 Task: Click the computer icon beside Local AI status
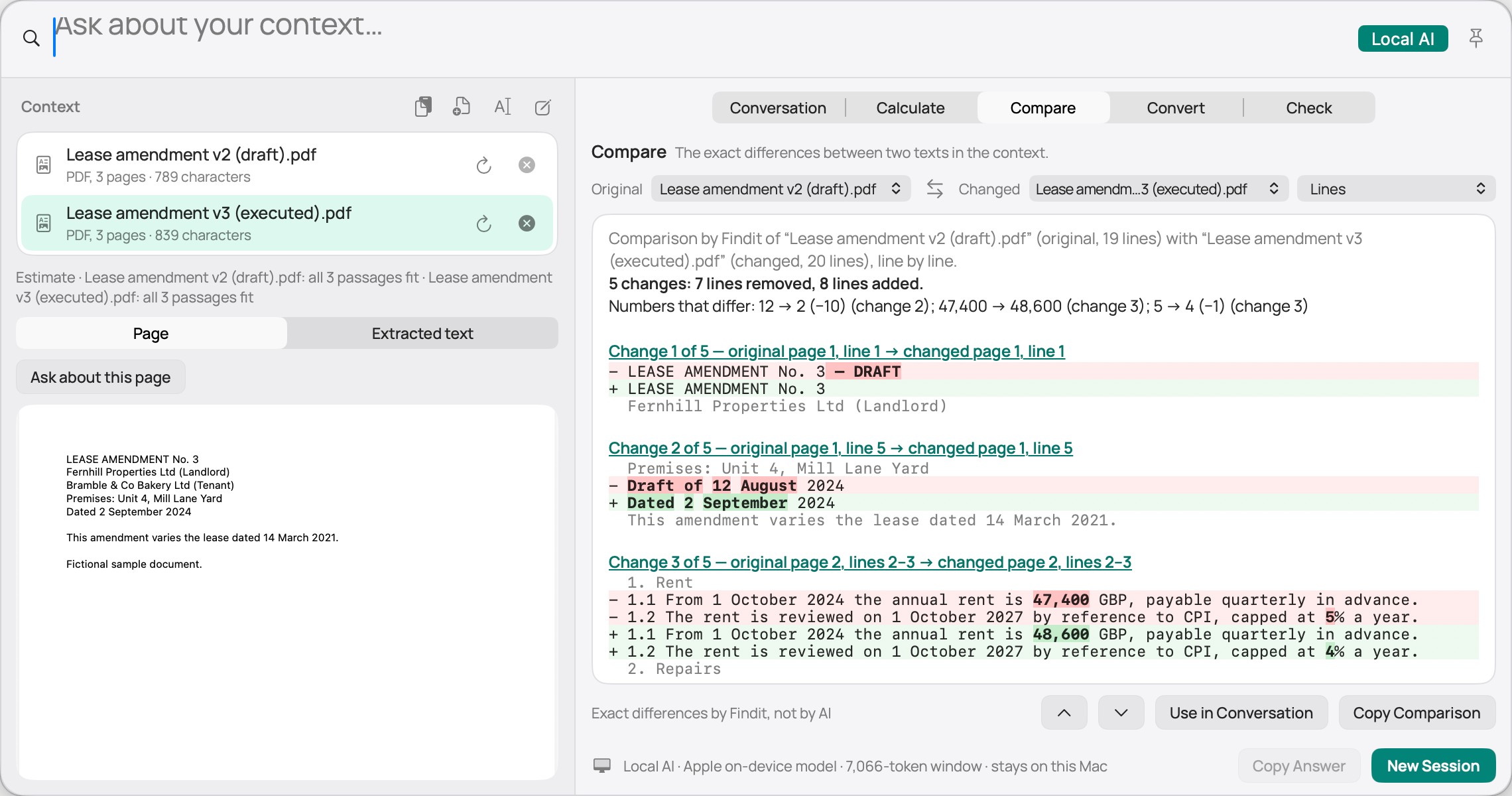(x=602, y=766)
